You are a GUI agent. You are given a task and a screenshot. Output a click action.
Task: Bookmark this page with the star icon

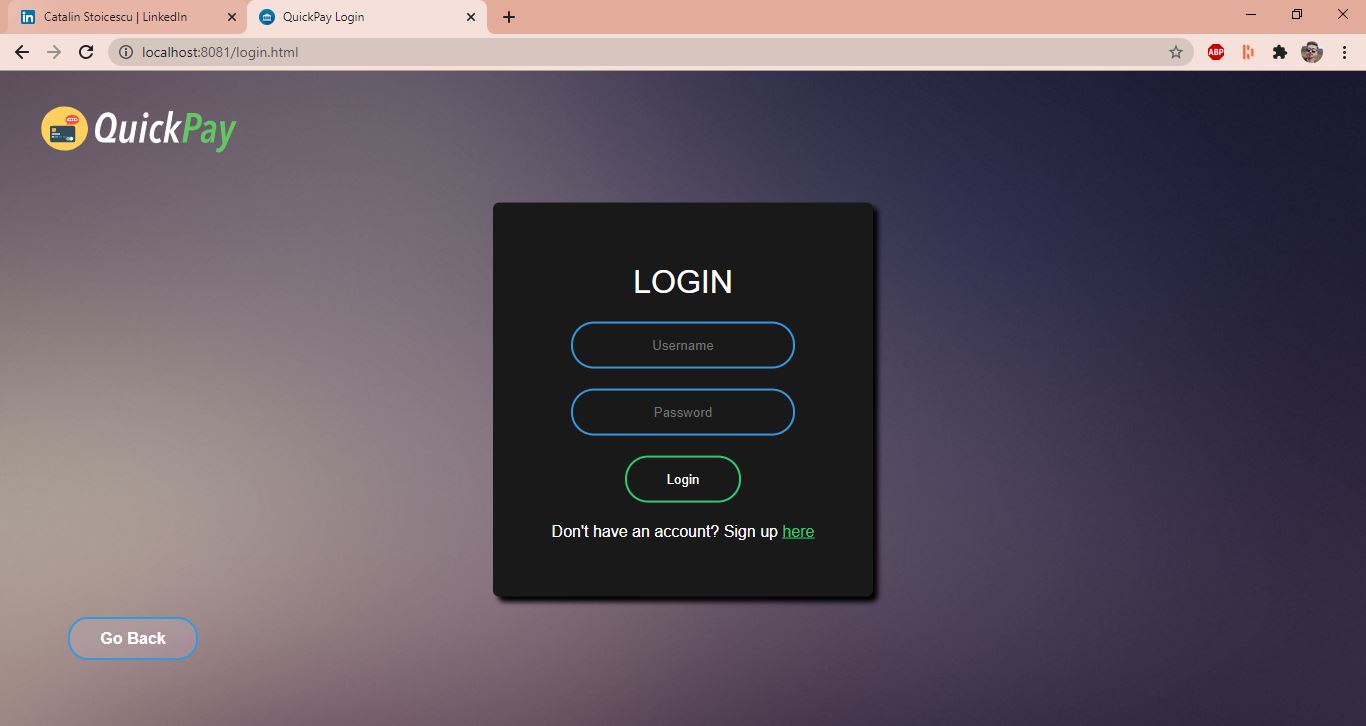pos(1176,52)
